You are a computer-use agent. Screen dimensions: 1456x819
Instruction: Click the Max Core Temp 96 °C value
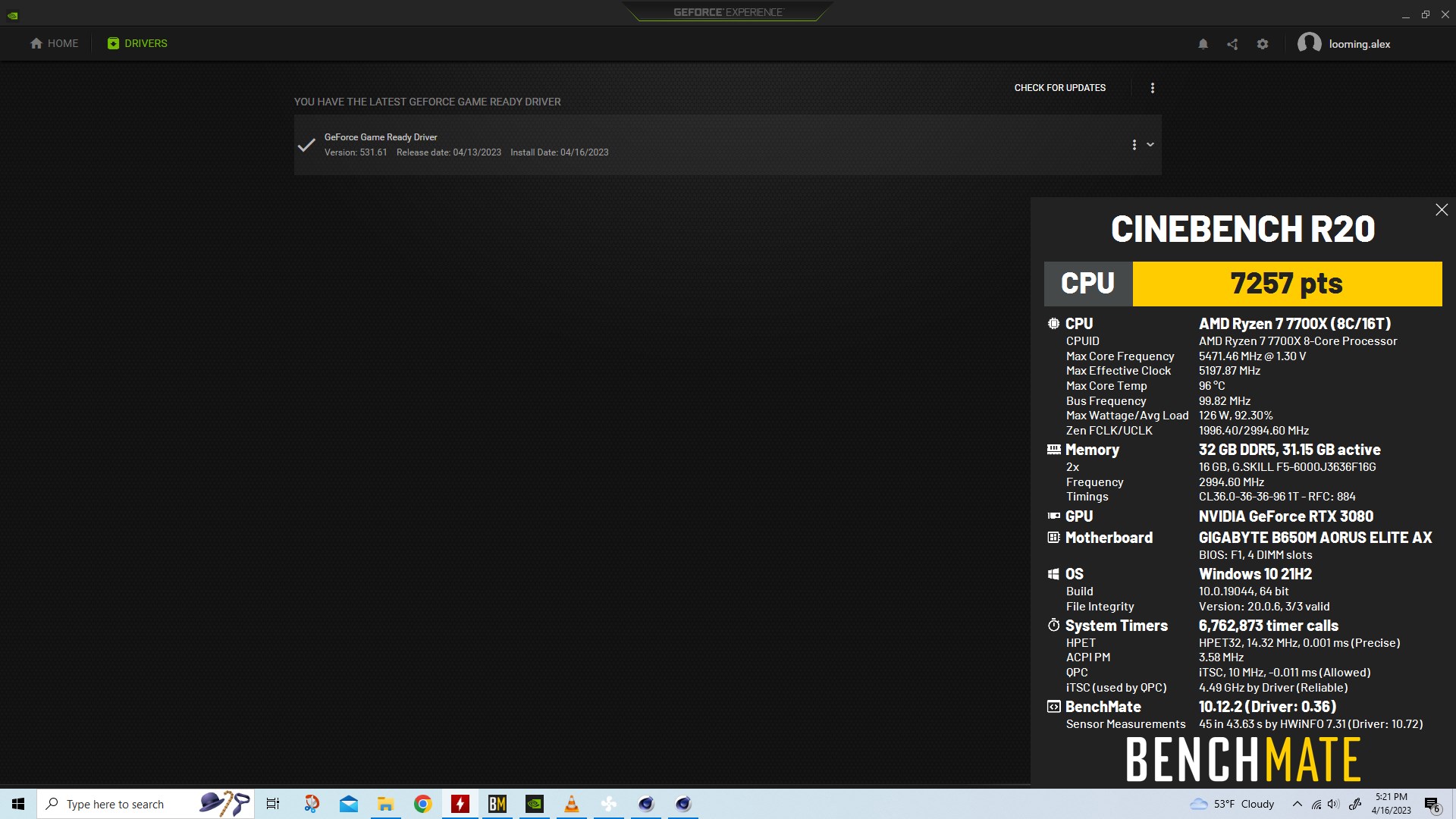pos(1212,386)
